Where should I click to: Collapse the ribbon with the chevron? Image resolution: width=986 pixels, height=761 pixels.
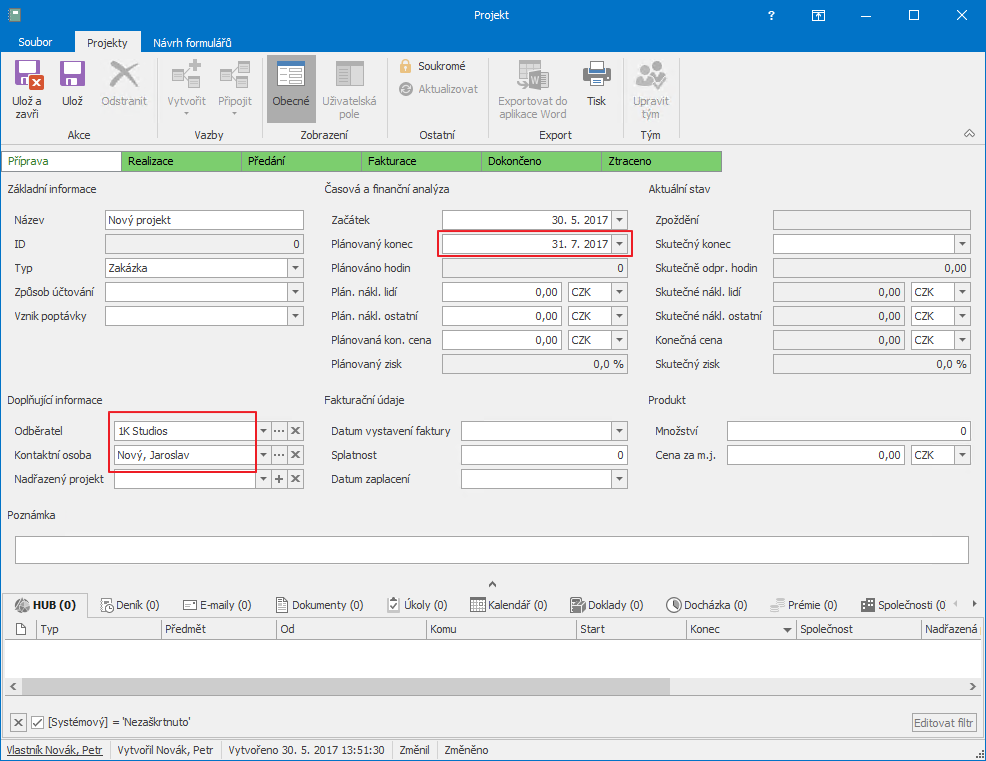[969, 133]
